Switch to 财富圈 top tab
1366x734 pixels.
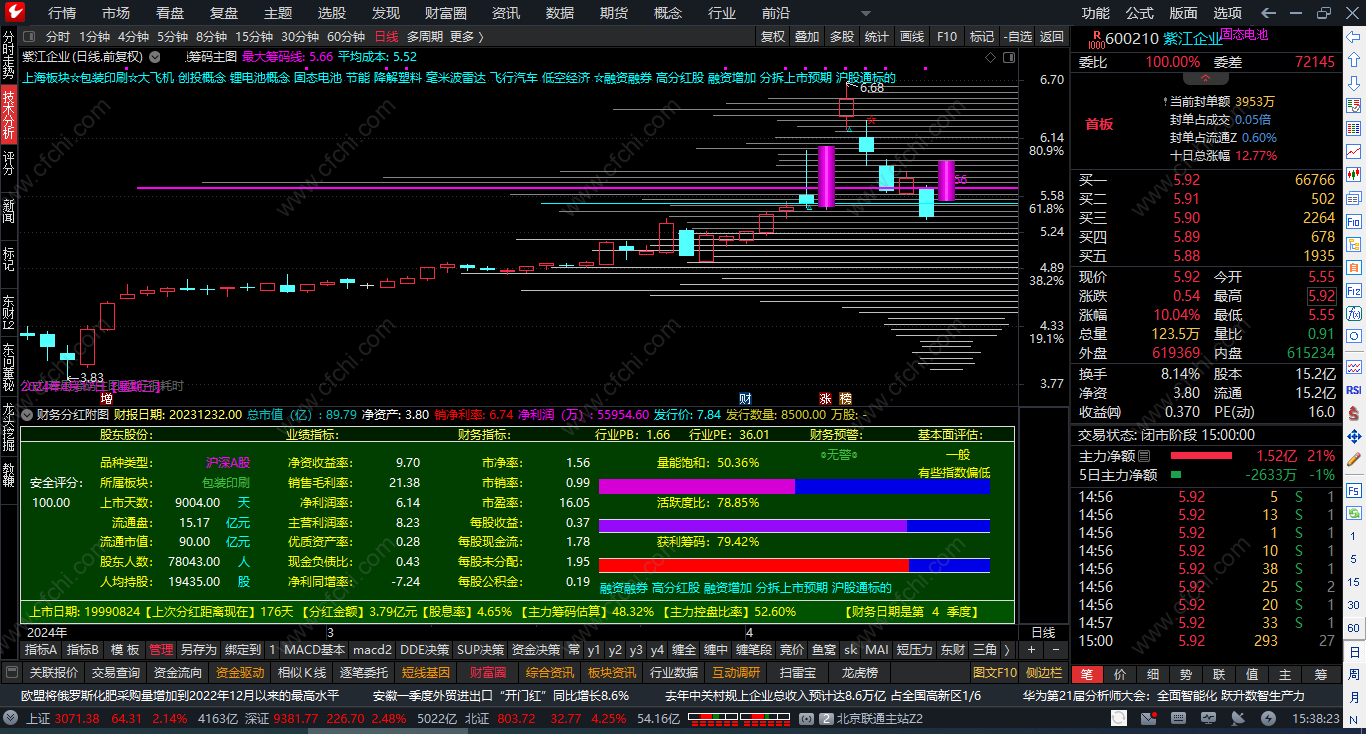(x=446, y=13)
